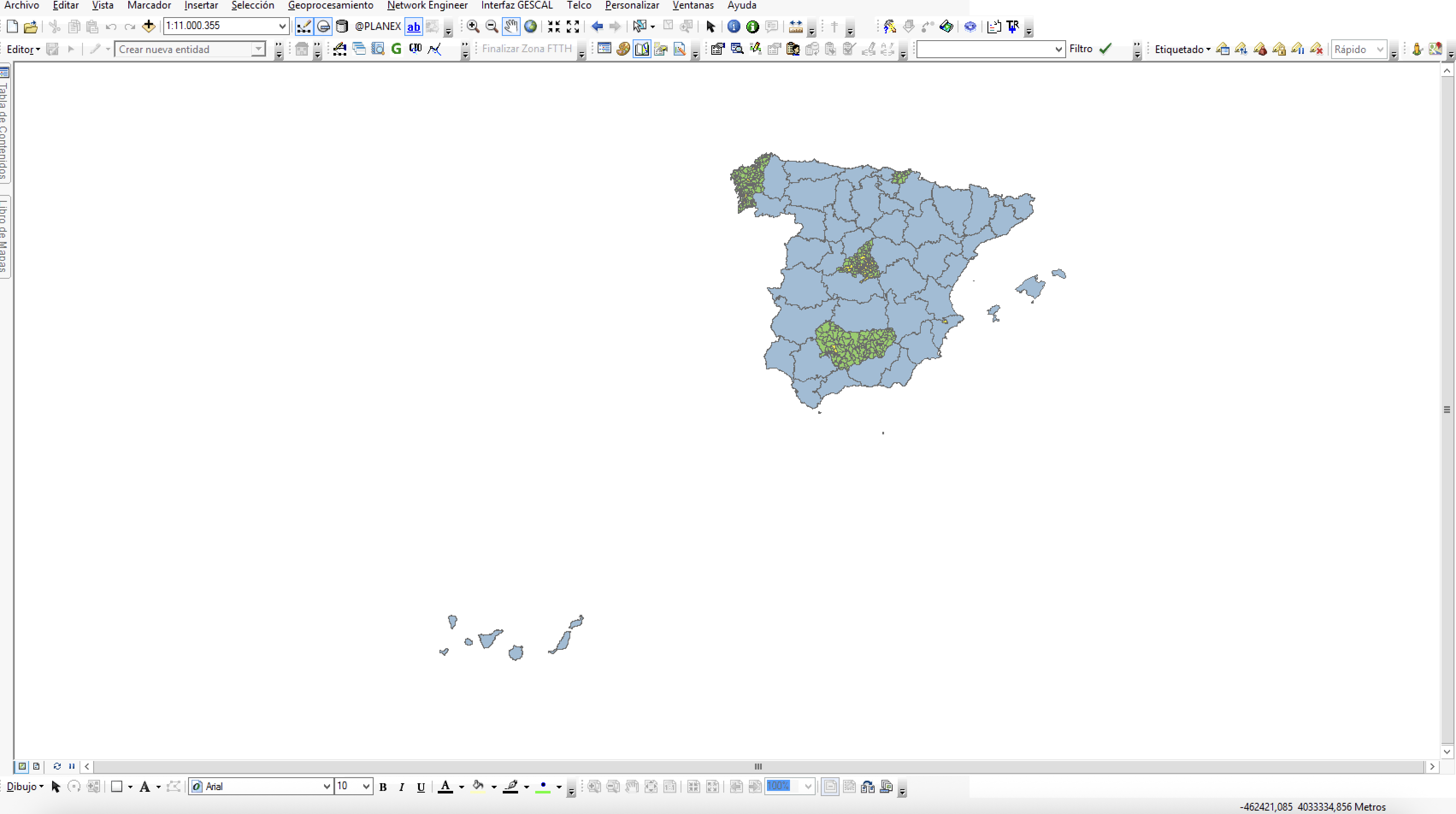Toggle the highlighted open map book button
Screen dimensions: 1456x814
[642, 49]
